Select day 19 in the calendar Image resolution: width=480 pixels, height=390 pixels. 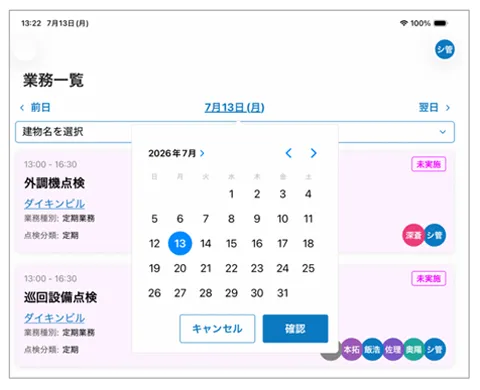tap(154, 268)
